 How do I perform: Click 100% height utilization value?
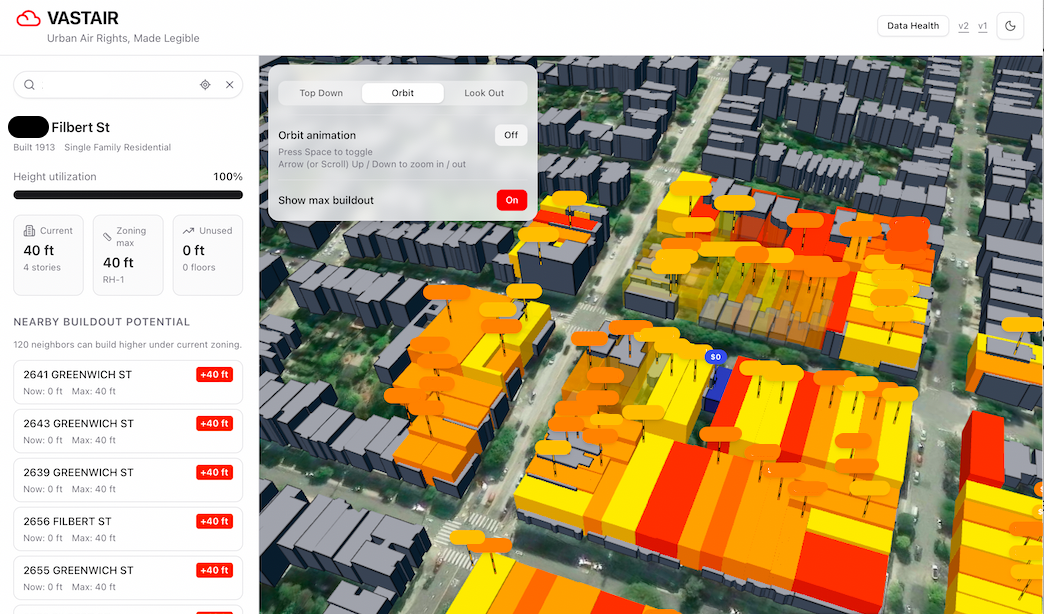[x=228, y=176]
